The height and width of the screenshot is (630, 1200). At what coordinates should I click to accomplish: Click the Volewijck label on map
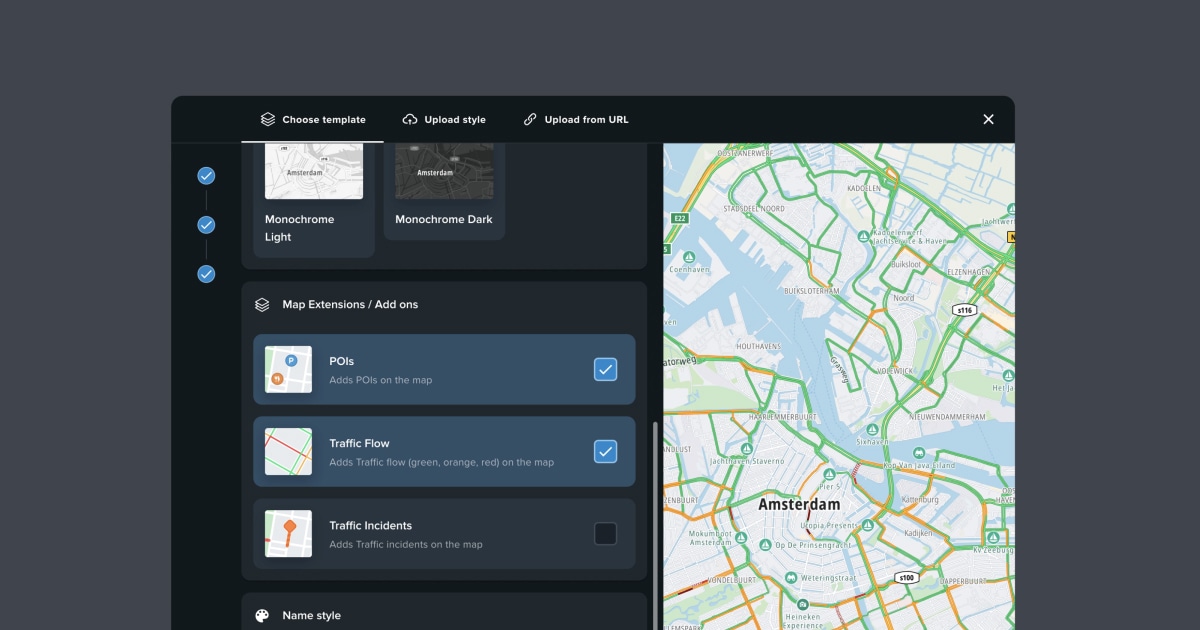[894, 370]
